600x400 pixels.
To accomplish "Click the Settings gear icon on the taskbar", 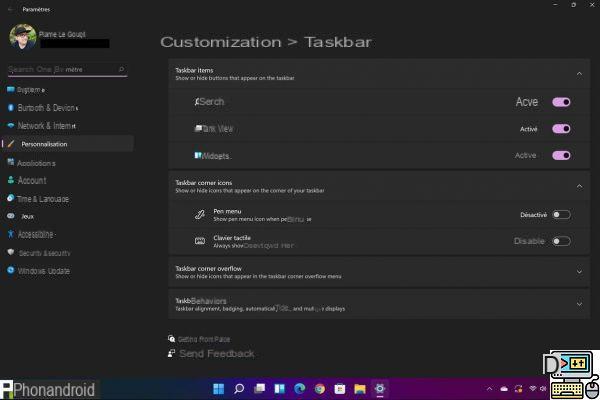I will 380,389.
